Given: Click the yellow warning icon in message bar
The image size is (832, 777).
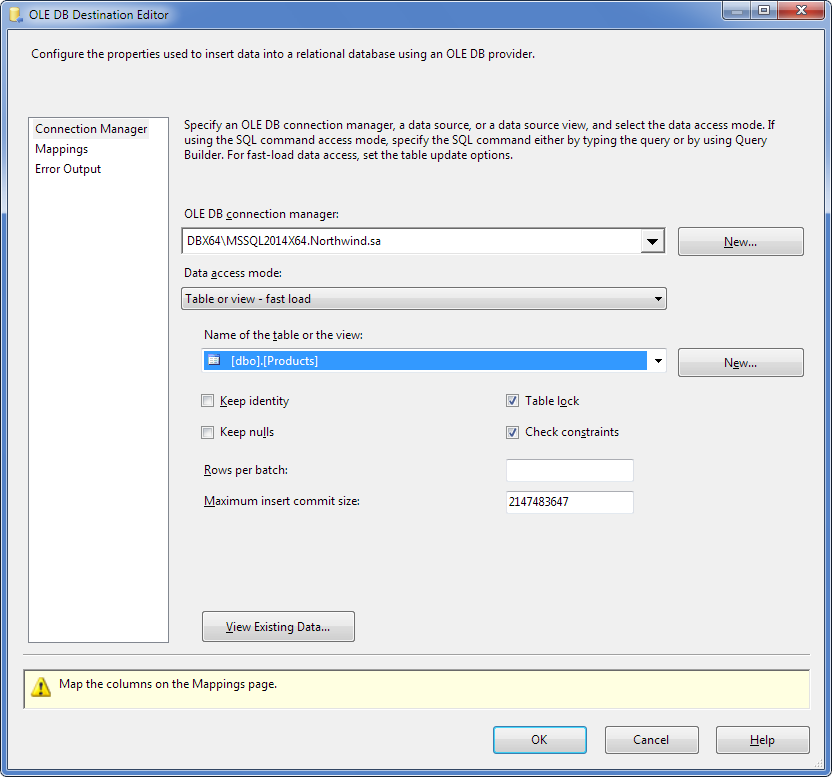Looking at the screenshot, I should [40, 687].
